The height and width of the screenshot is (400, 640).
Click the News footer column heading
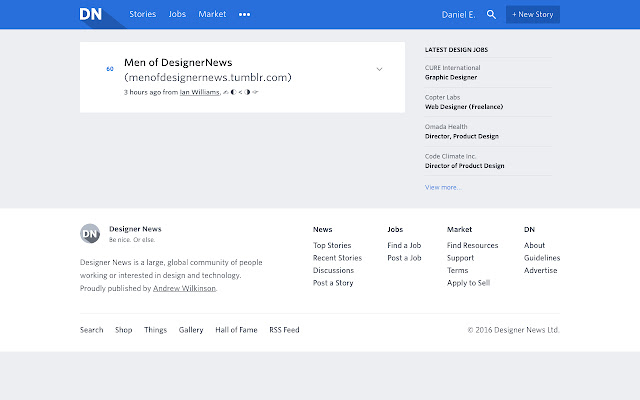pyautogui.click(x=322, y=229)
